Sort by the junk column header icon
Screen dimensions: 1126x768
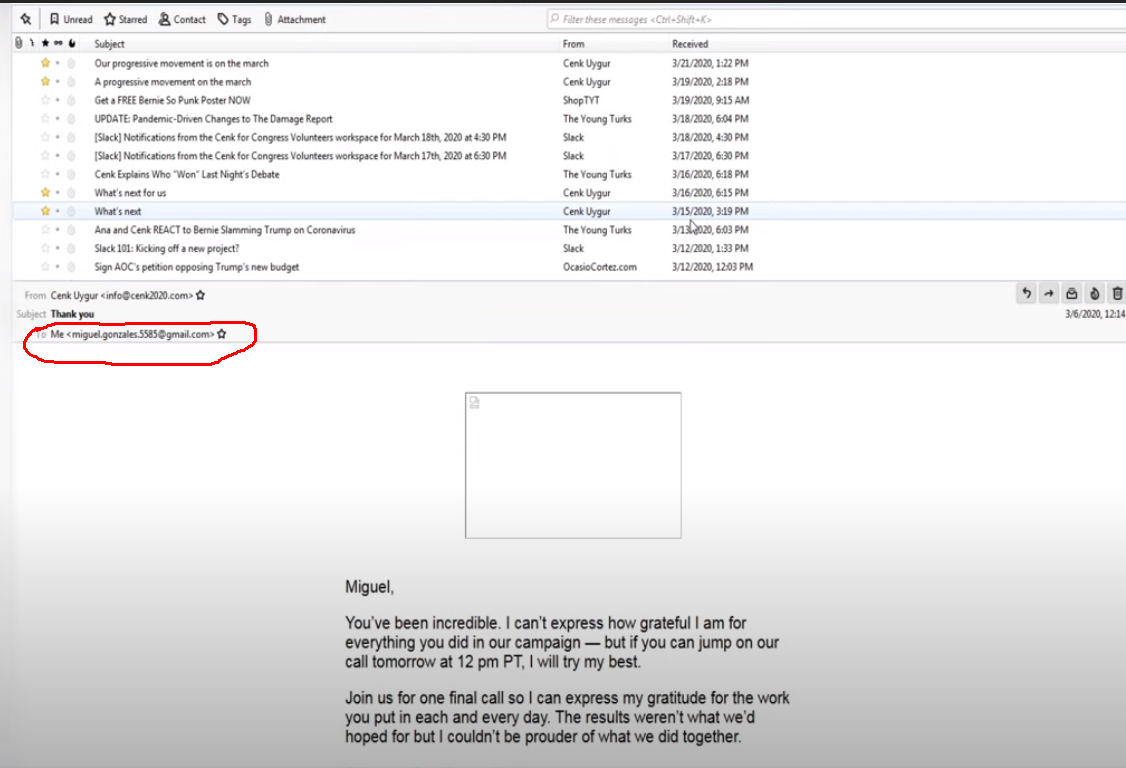point(72,43)
